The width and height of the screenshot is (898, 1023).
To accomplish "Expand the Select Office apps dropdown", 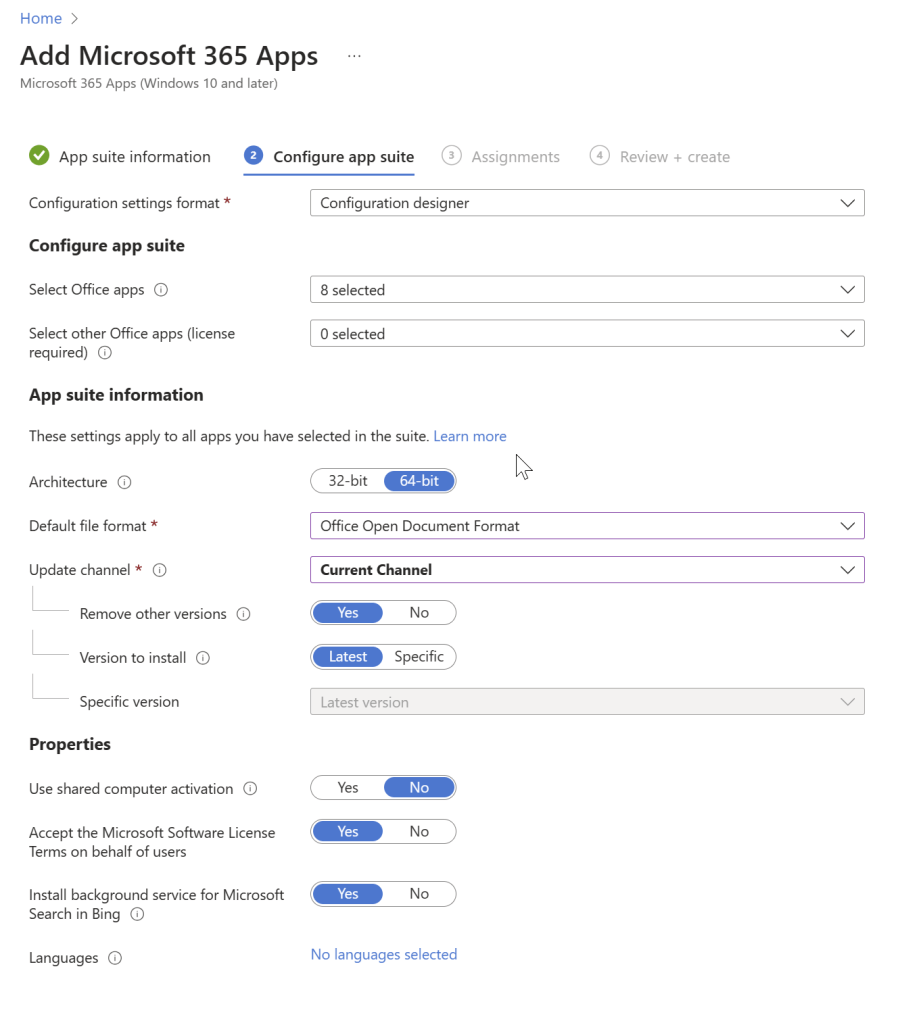I will (587, 290).
